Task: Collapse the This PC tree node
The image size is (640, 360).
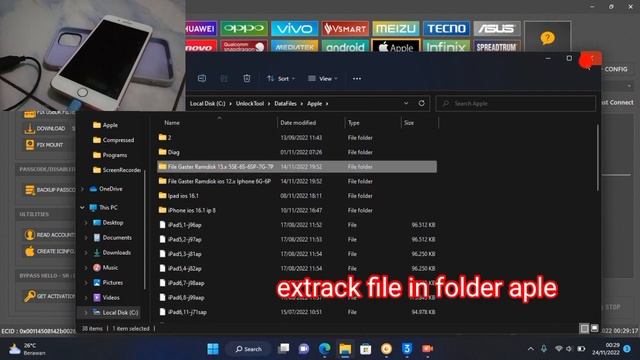Action: click(x=83, y=208)
